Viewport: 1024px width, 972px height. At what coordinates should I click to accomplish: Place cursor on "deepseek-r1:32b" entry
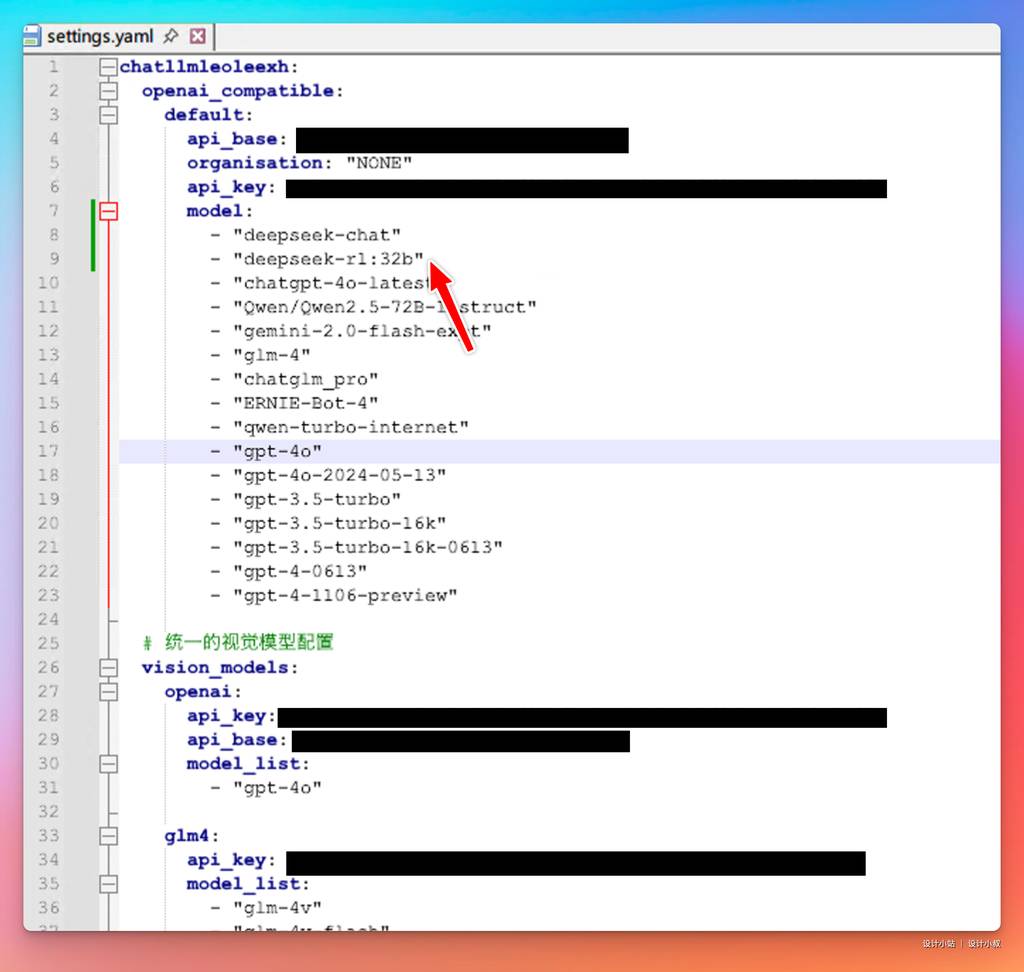point(328,259)
